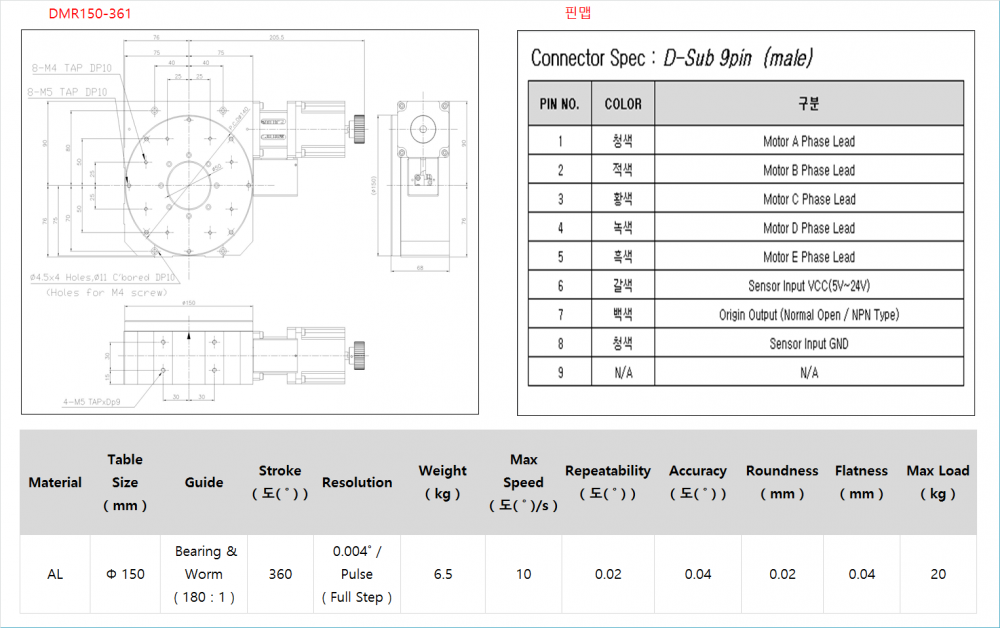Image resolution: width=1000 pixels, height=628 pixels.
Task: Click the 구분 column header
Action: (808, 104)
